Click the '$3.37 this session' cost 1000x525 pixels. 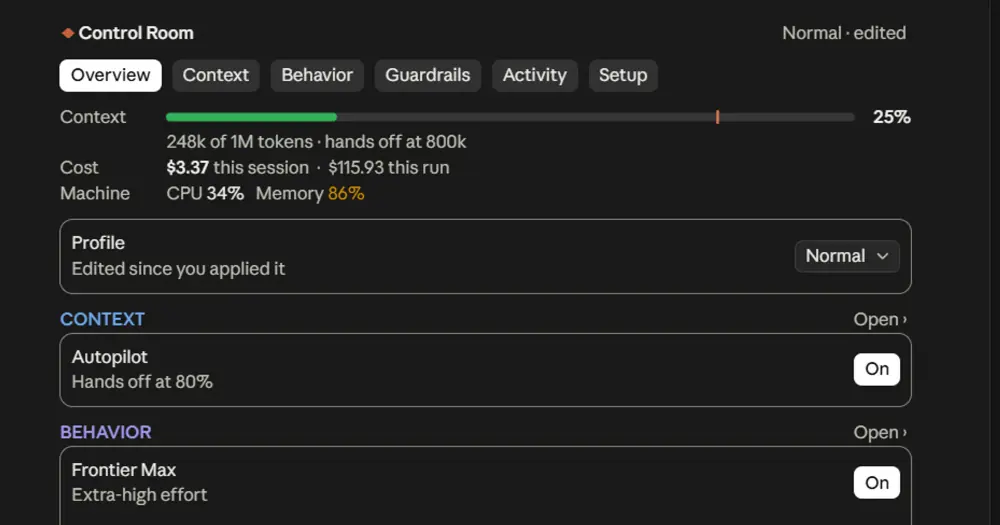tap(237, 167)
